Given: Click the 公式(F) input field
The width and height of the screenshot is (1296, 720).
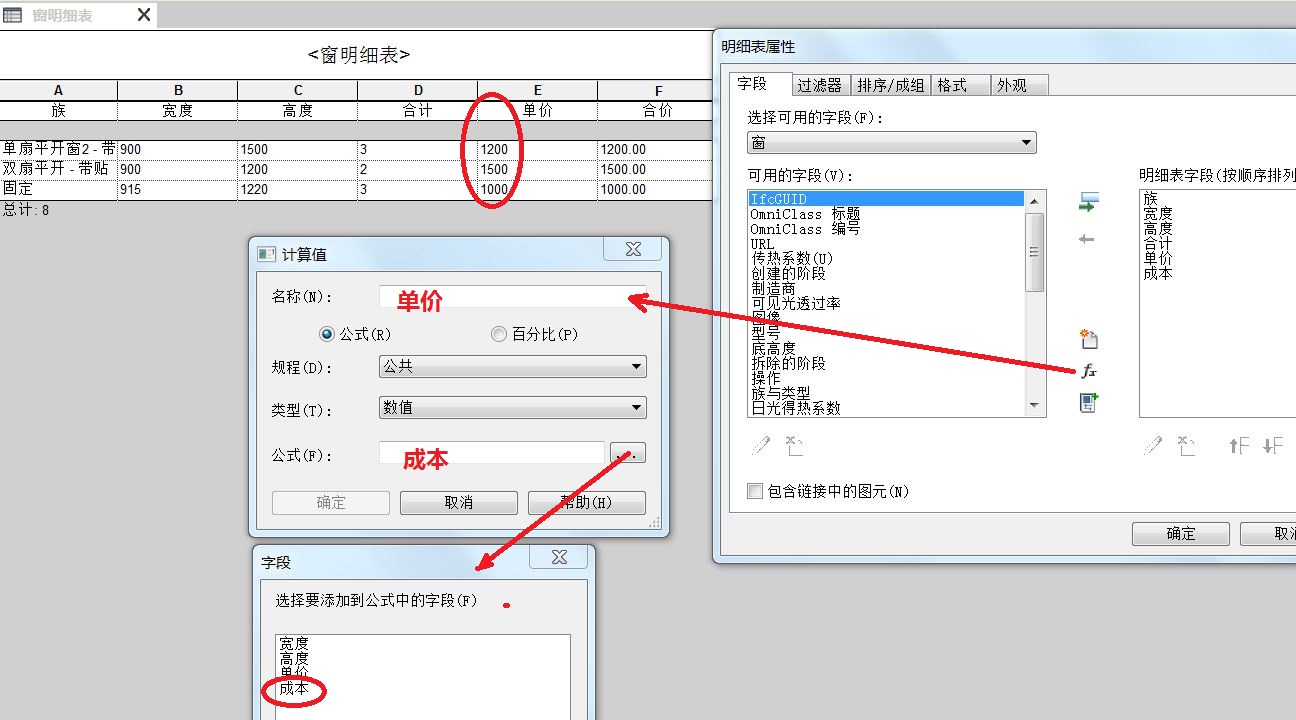Looking at the screenshot, I should (492, 454).
